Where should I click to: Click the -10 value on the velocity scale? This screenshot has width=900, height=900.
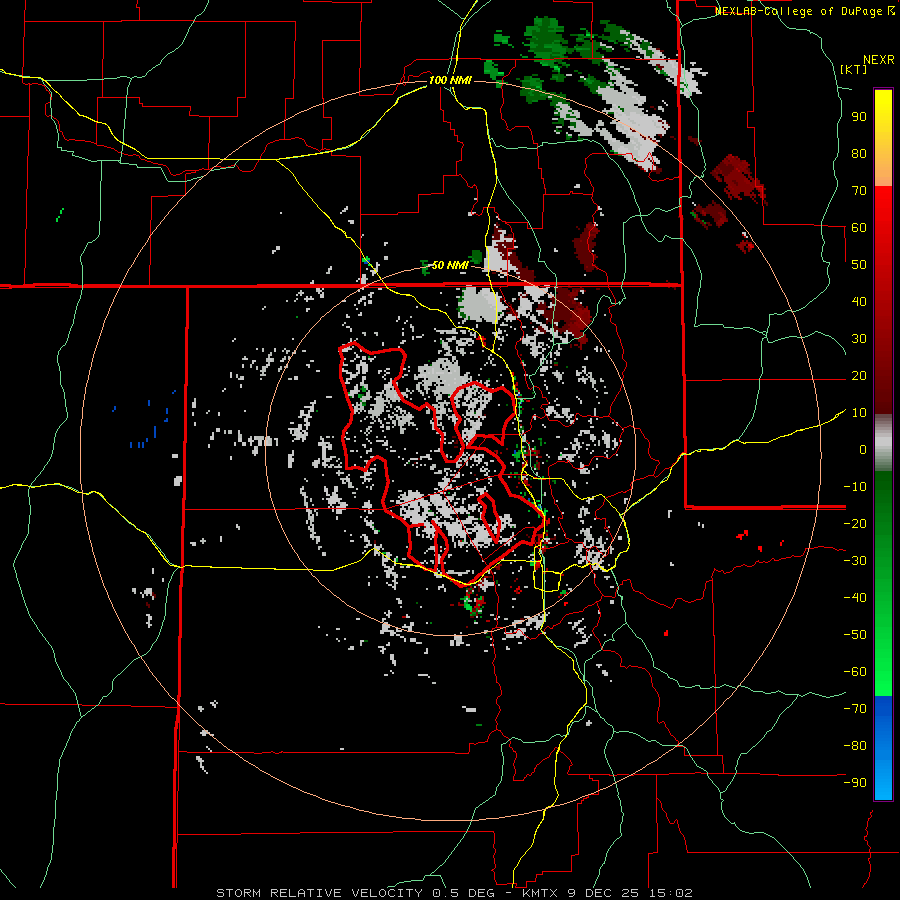coord(855,486)
